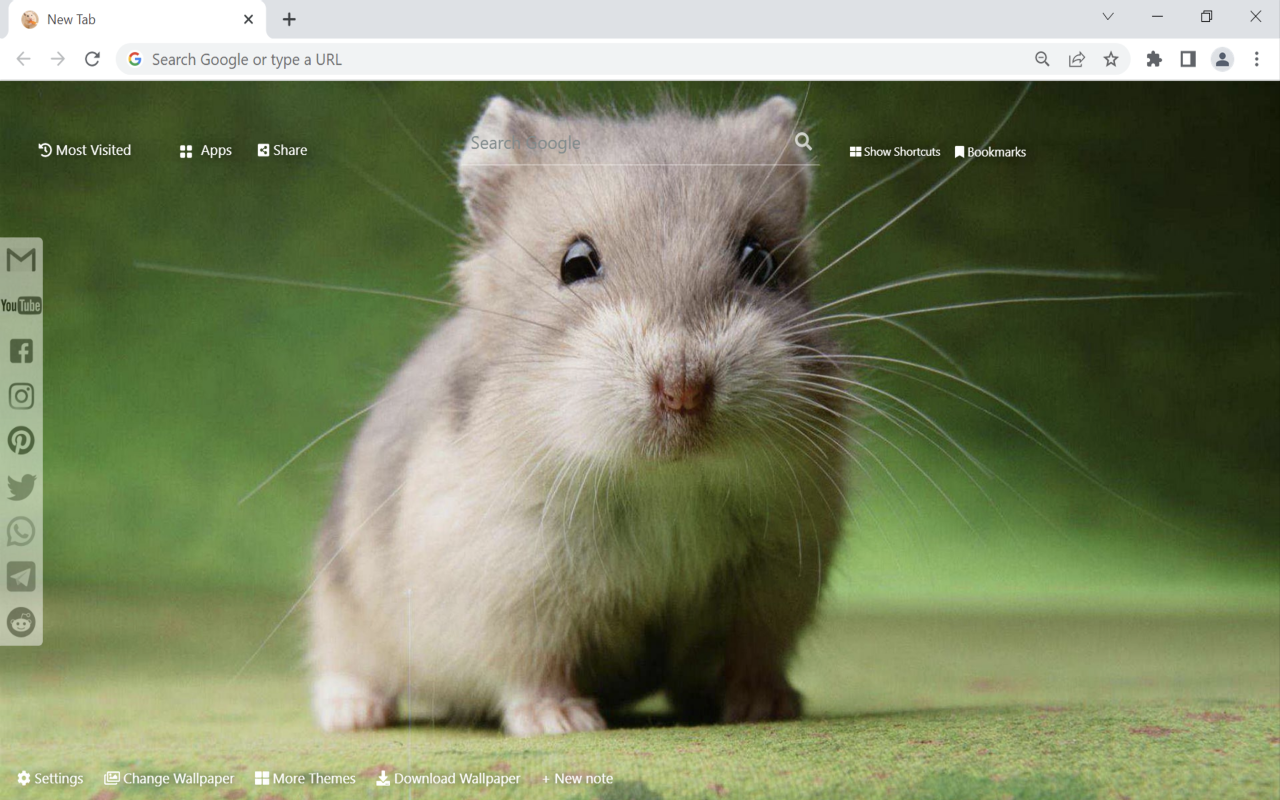The width and height of the screenshot is (1280, 800).
Task: Close the New Tab tab
Action: pos(249,19)
